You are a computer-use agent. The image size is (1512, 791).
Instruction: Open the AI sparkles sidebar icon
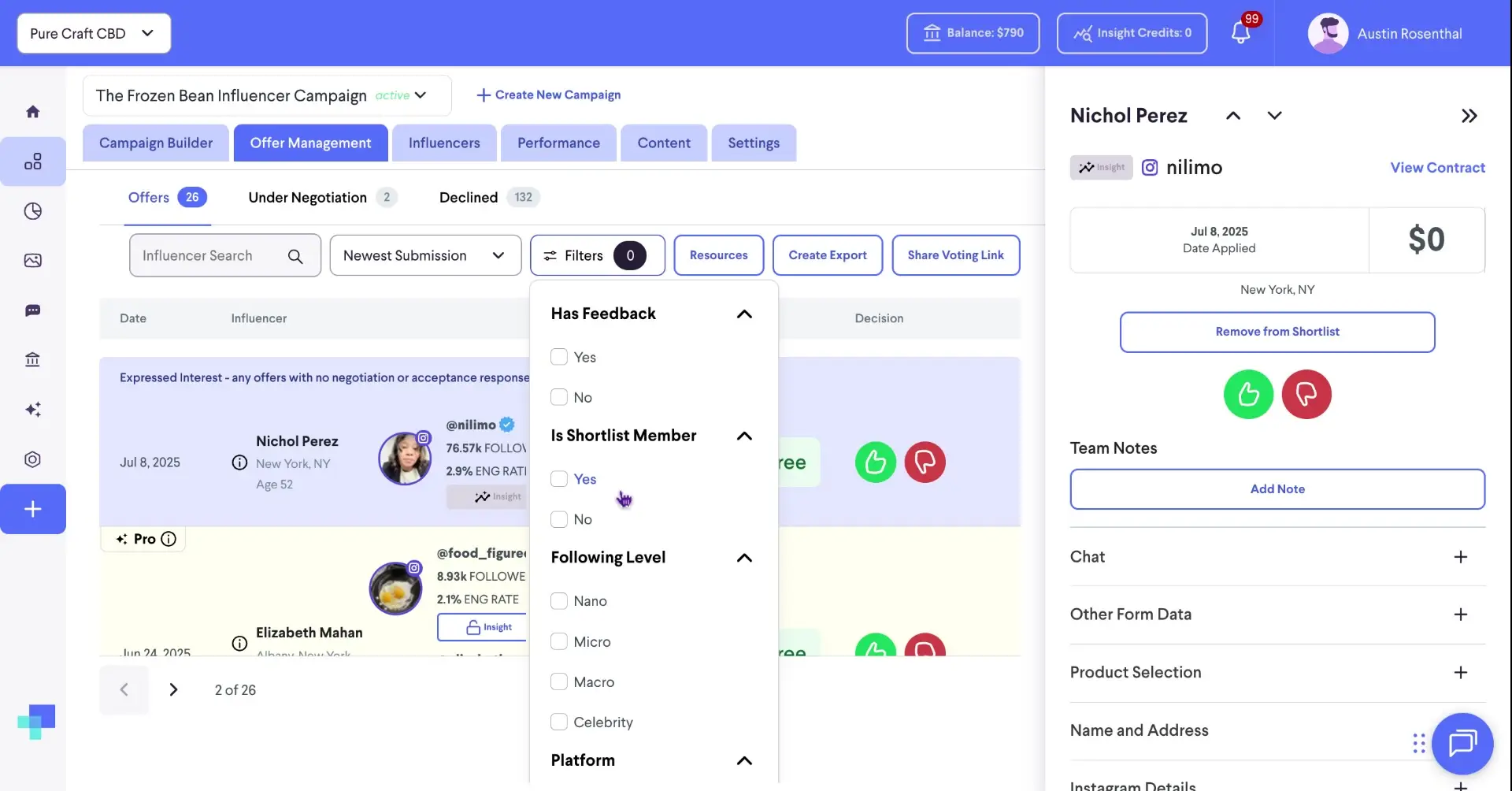[x=34, y=409]
